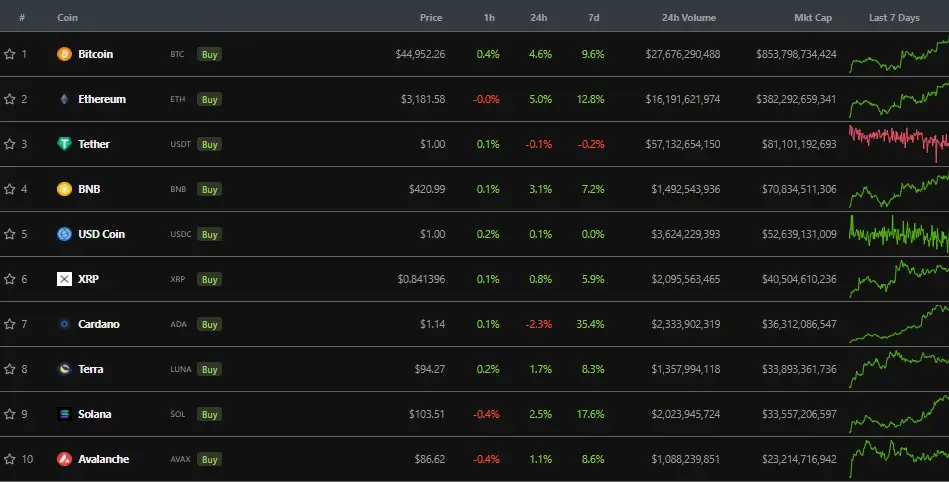
Task: Click the Ethereum logo icon
Action: point(64,99)
